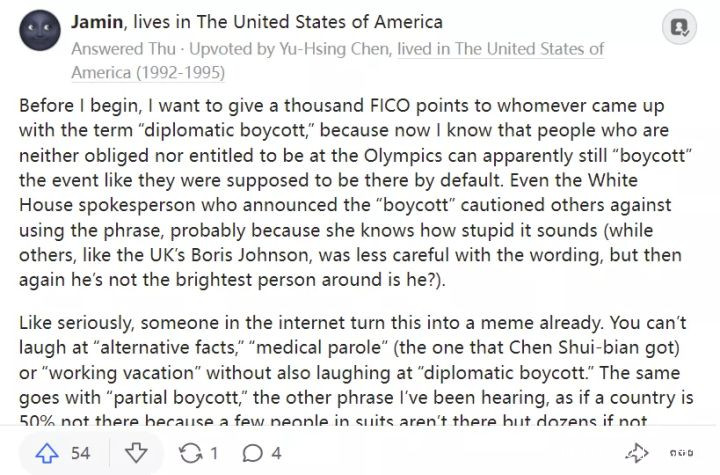Click the comment count of 4
This screenshot has width=720, height=475.
276,453
